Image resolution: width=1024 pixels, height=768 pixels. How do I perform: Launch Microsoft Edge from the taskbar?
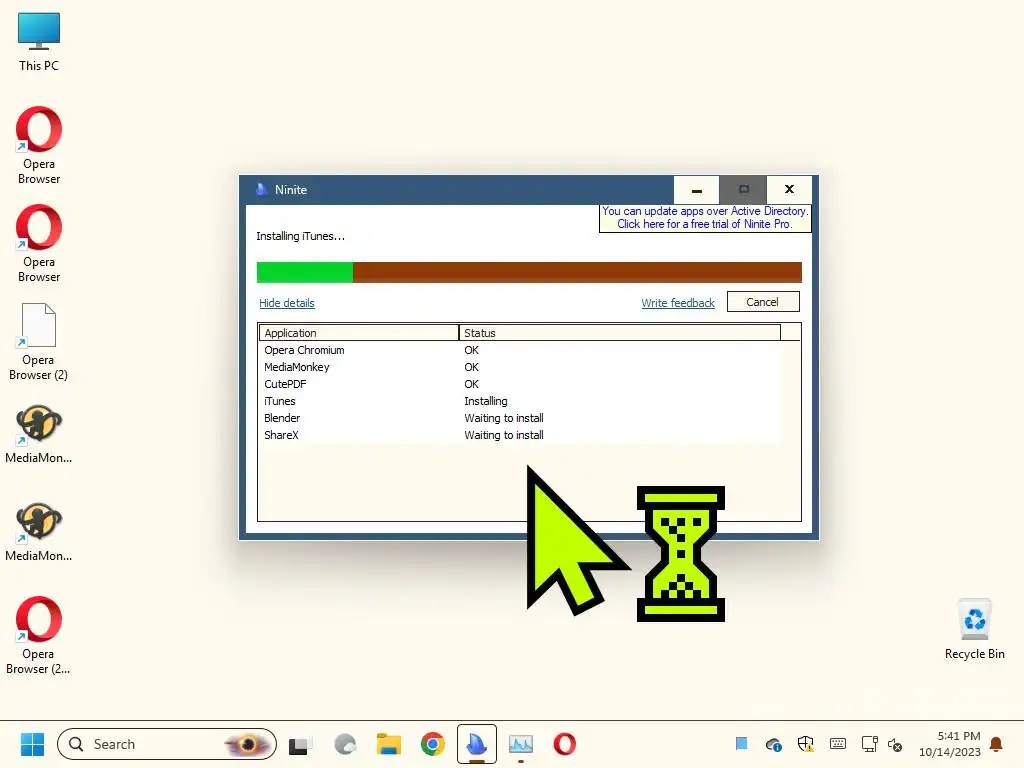tap(345, 744)
